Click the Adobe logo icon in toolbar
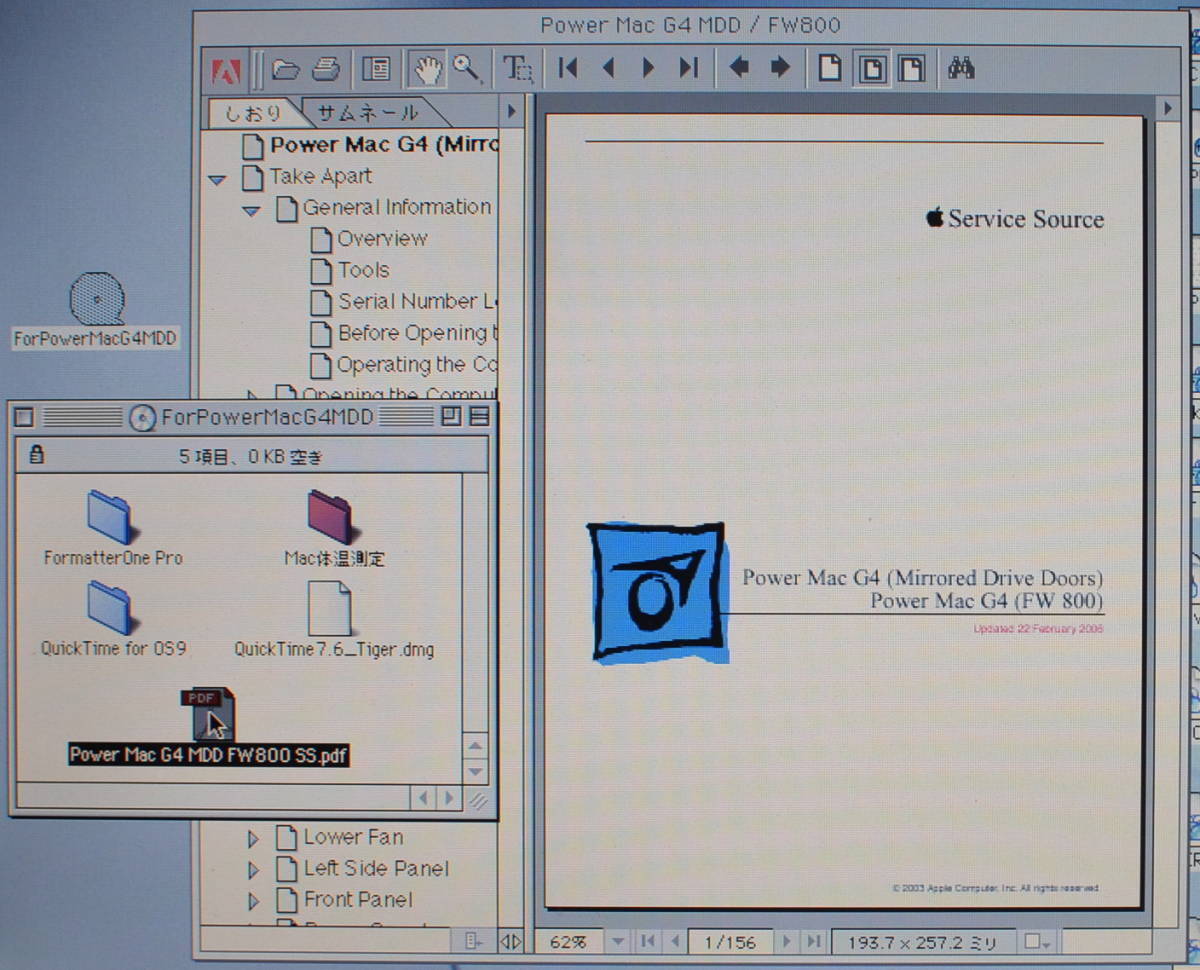Viewport: 1200px width, 970px height. click(x=226, y=69)
